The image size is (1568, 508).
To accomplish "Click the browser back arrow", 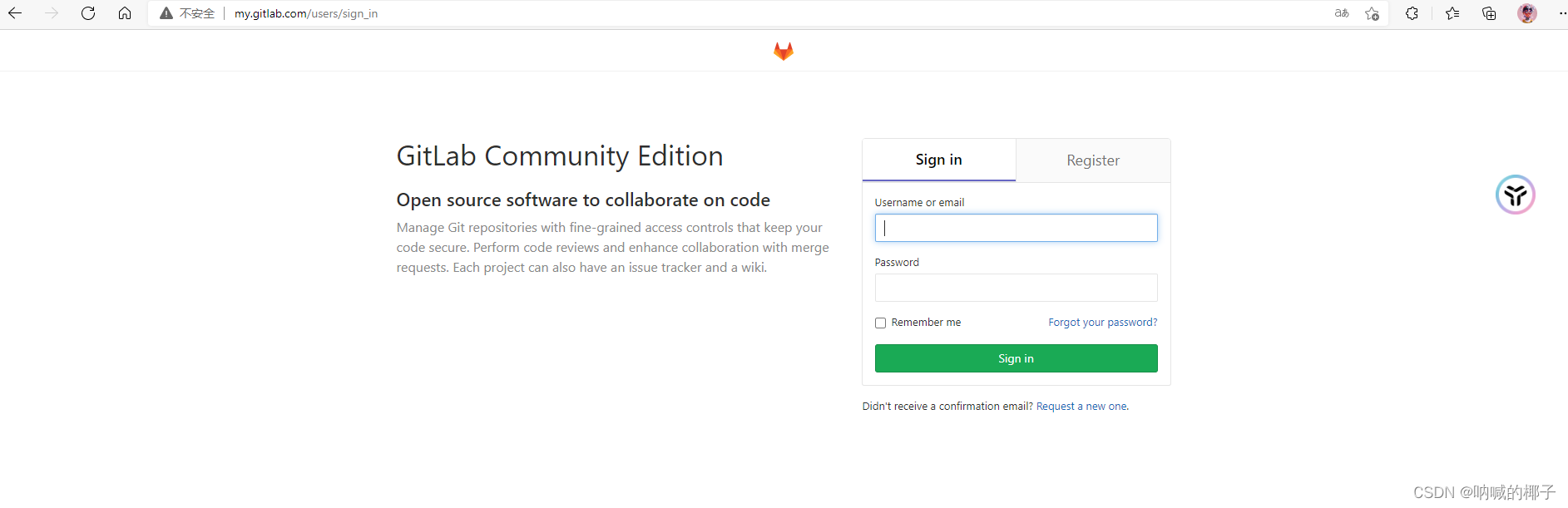I will (15, 13).
